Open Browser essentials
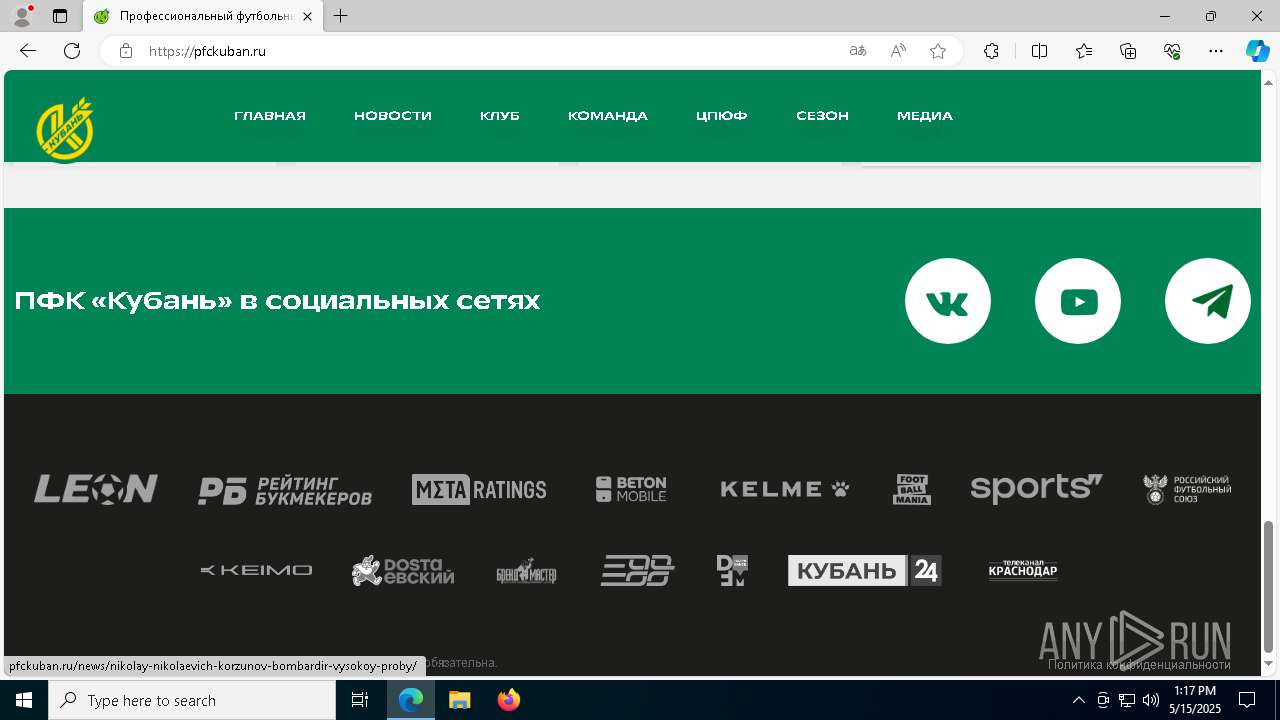Image resolution: width=1280 pixels, height=720 pixels. 1172,51
